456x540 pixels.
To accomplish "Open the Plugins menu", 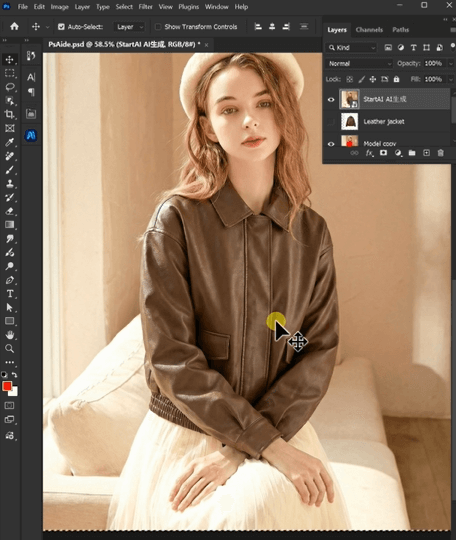I will pos(188,7).
